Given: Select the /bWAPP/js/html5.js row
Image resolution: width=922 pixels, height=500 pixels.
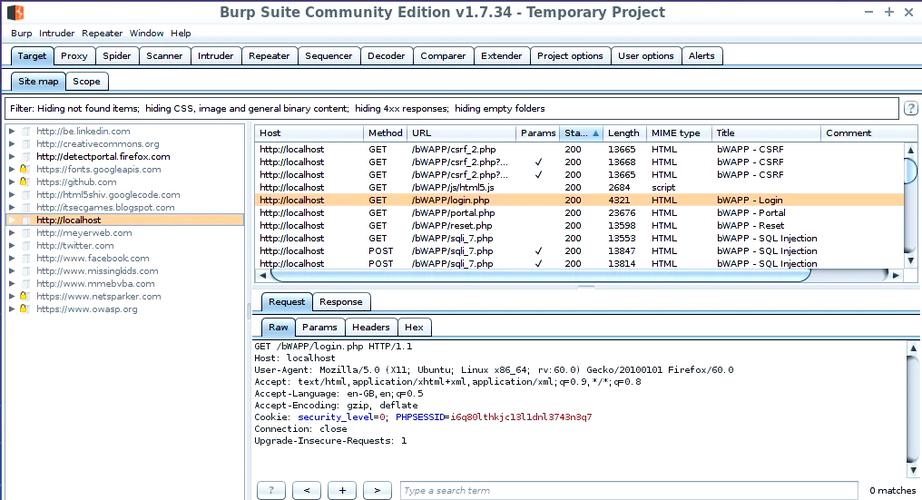Looking at the screenshot, I should pyautogui.click(x=579, y=187).
